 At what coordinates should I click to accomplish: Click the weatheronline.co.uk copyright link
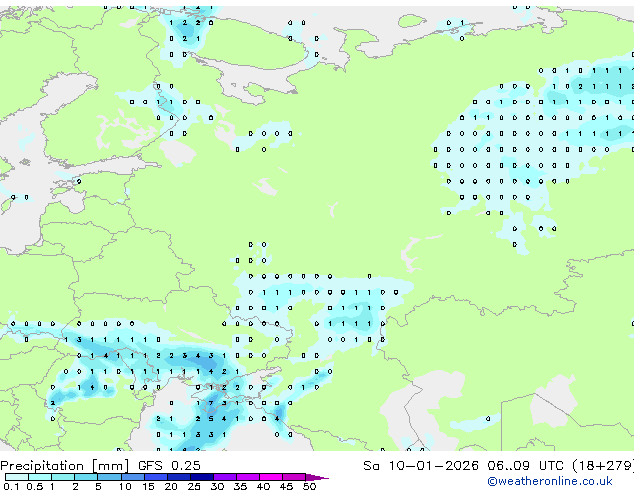pos(550,481)
